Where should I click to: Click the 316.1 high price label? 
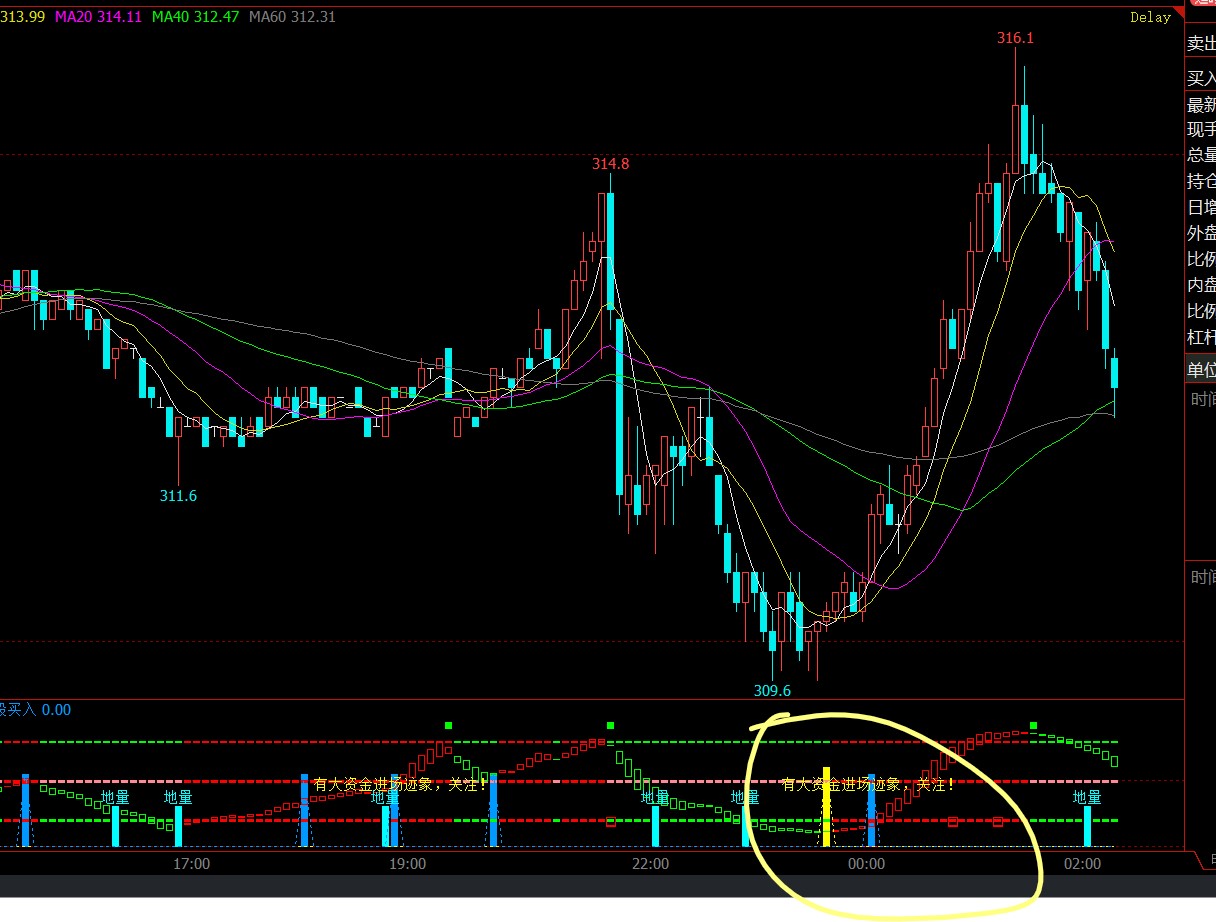point(1015,38)
